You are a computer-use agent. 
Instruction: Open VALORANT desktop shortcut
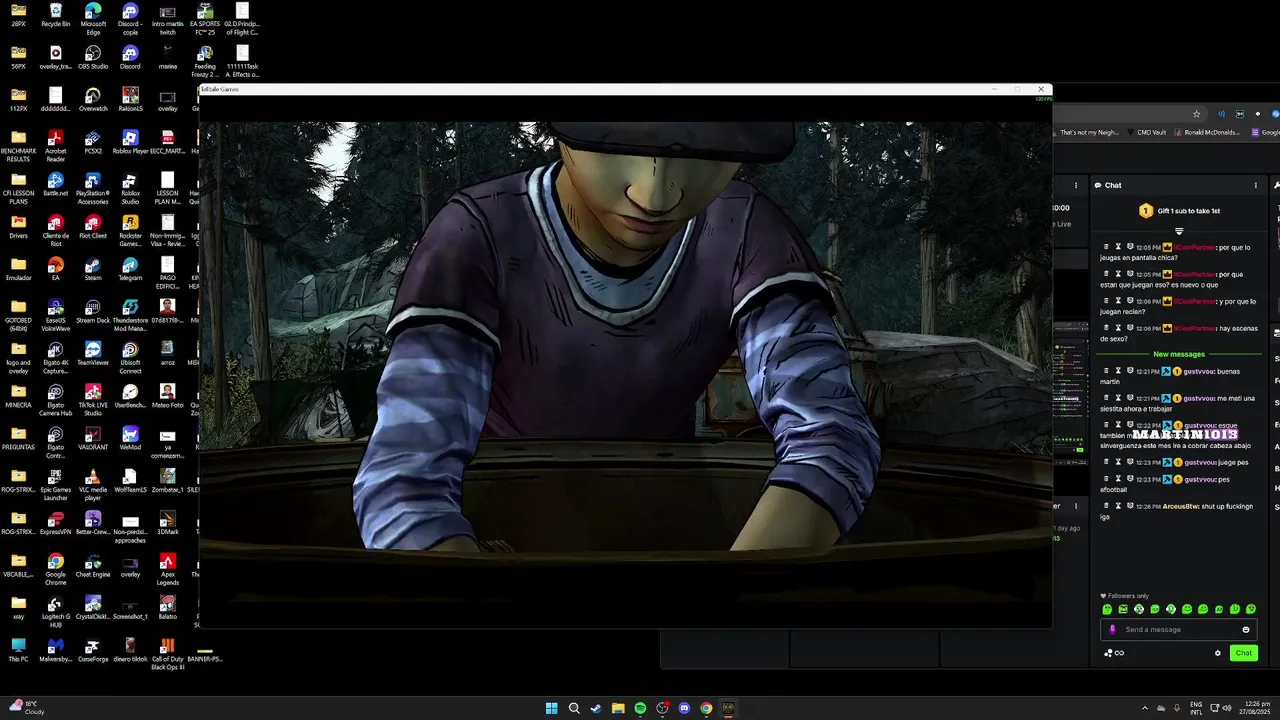pos(93,436)
